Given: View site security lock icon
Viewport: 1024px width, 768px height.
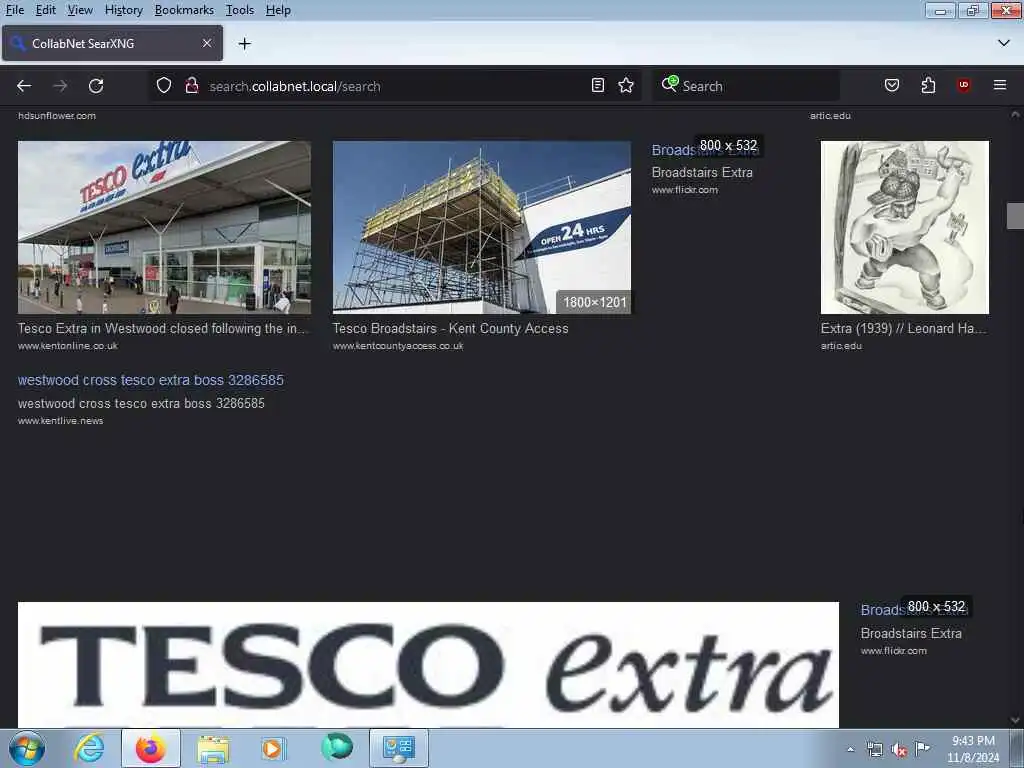Looking at the screenshot, I should pyautogui.click(x=191, y=86).
